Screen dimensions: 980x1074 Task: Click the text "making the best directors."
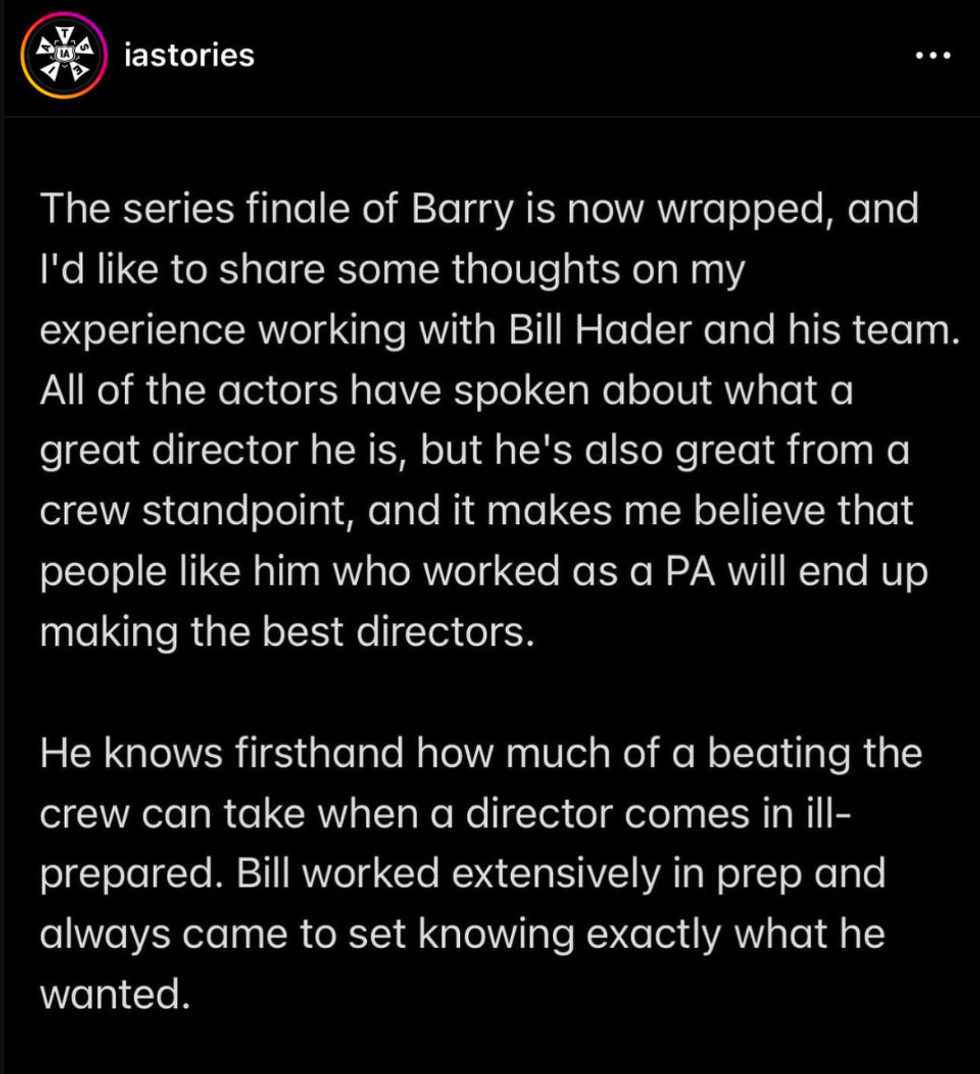pos(281,633)
